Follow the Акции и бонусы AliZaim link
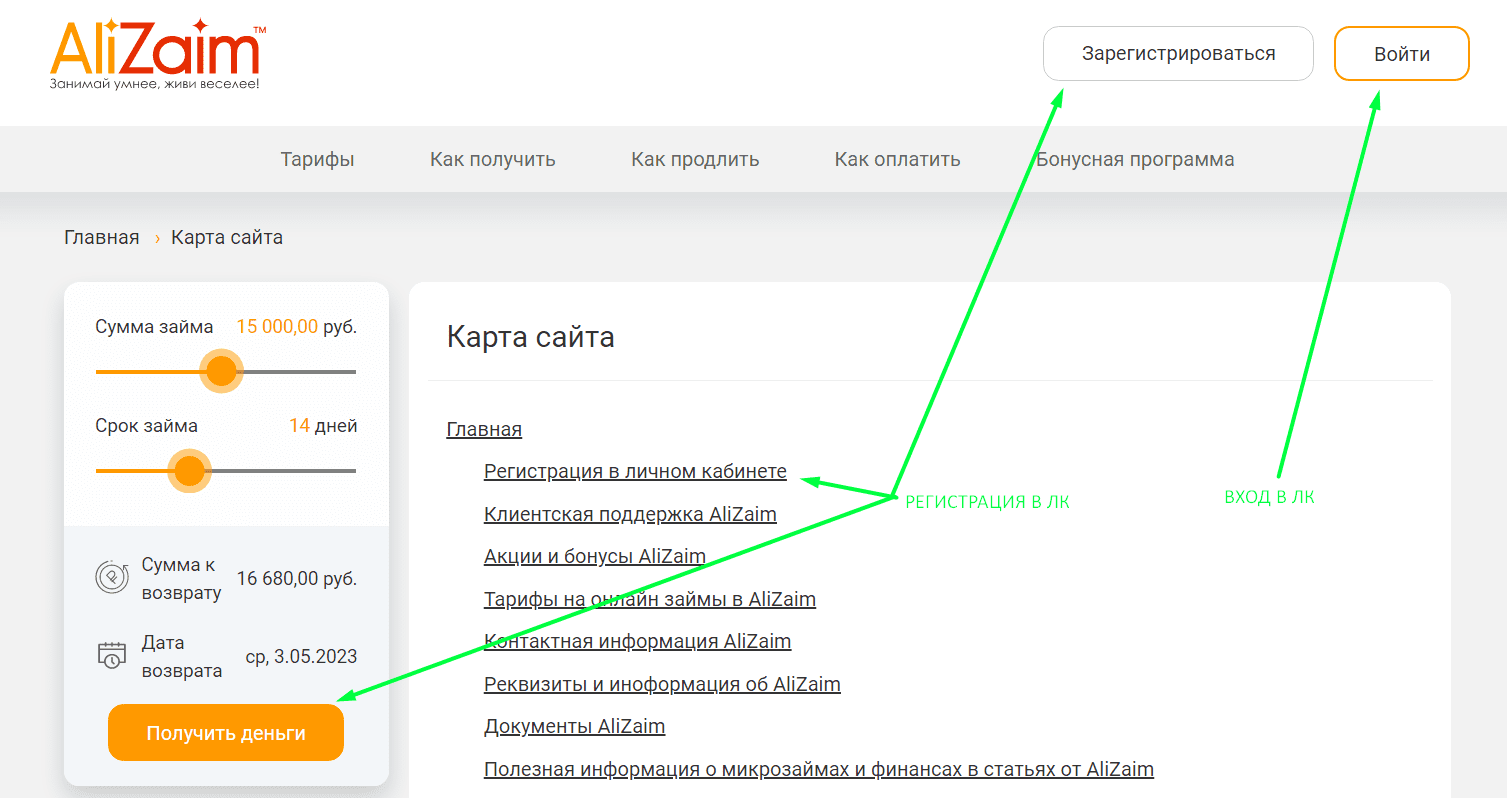The image size is (1507, 798). tap(595, 557)
